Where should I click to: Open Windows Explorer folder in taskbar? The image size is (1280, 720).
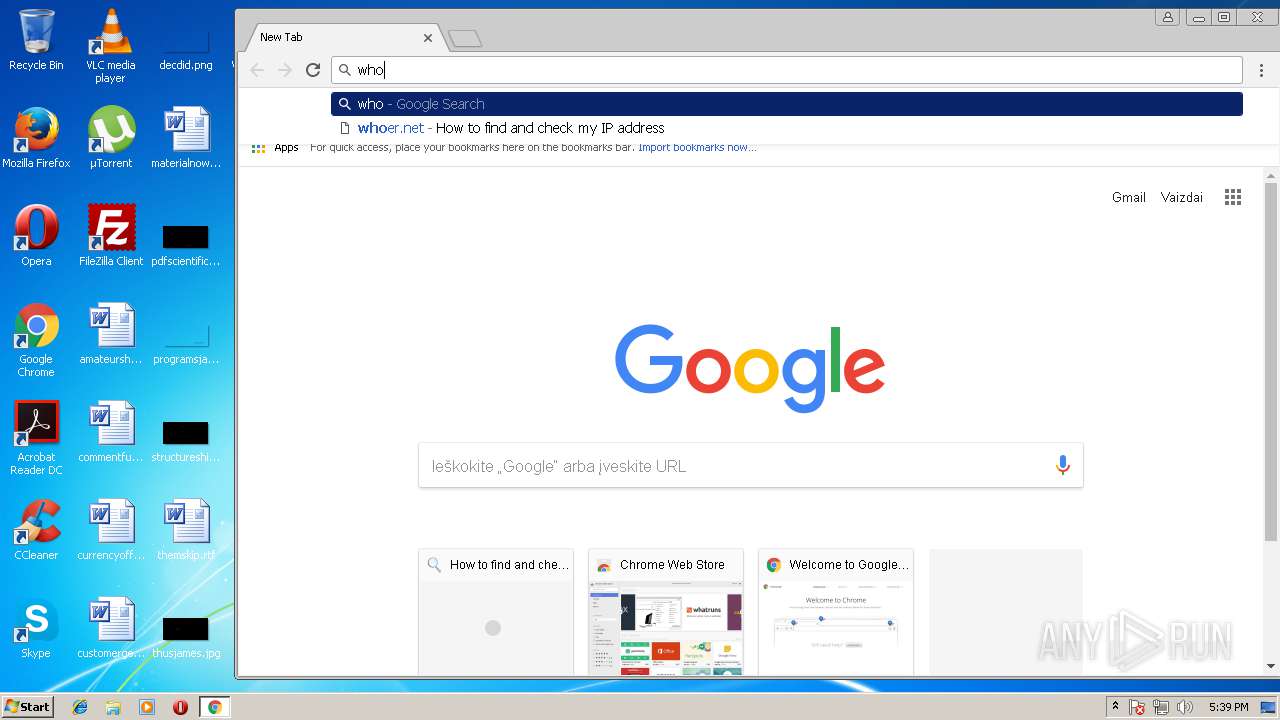tap(113, 707)
